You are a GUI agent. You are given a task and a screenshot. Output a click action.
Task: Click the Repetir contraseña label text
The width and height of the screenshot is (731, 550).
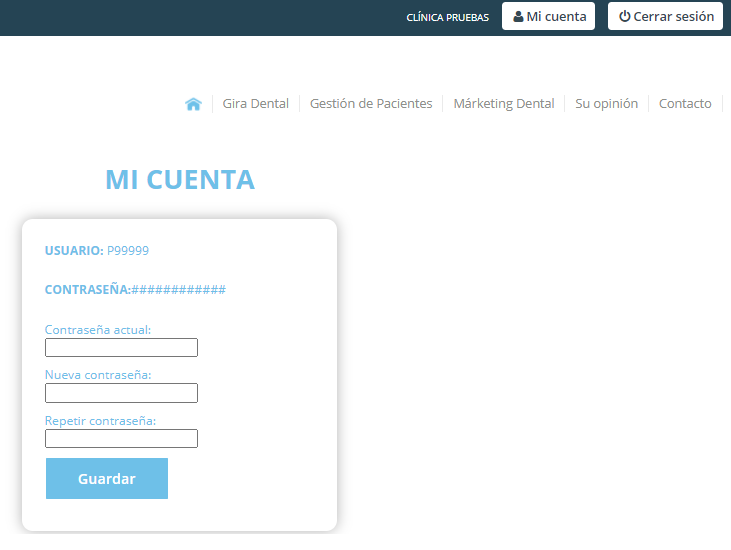click(101, 421)
